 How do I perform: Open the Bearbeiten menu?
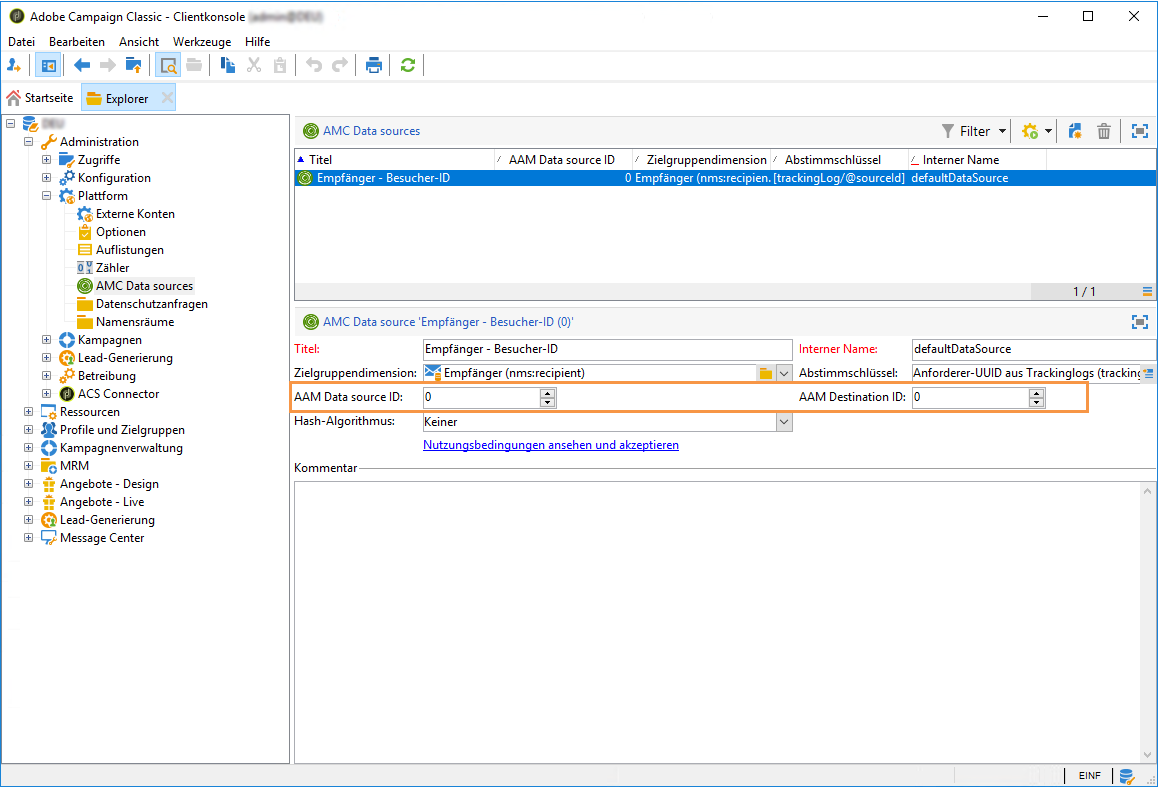[x=77, y=42]
